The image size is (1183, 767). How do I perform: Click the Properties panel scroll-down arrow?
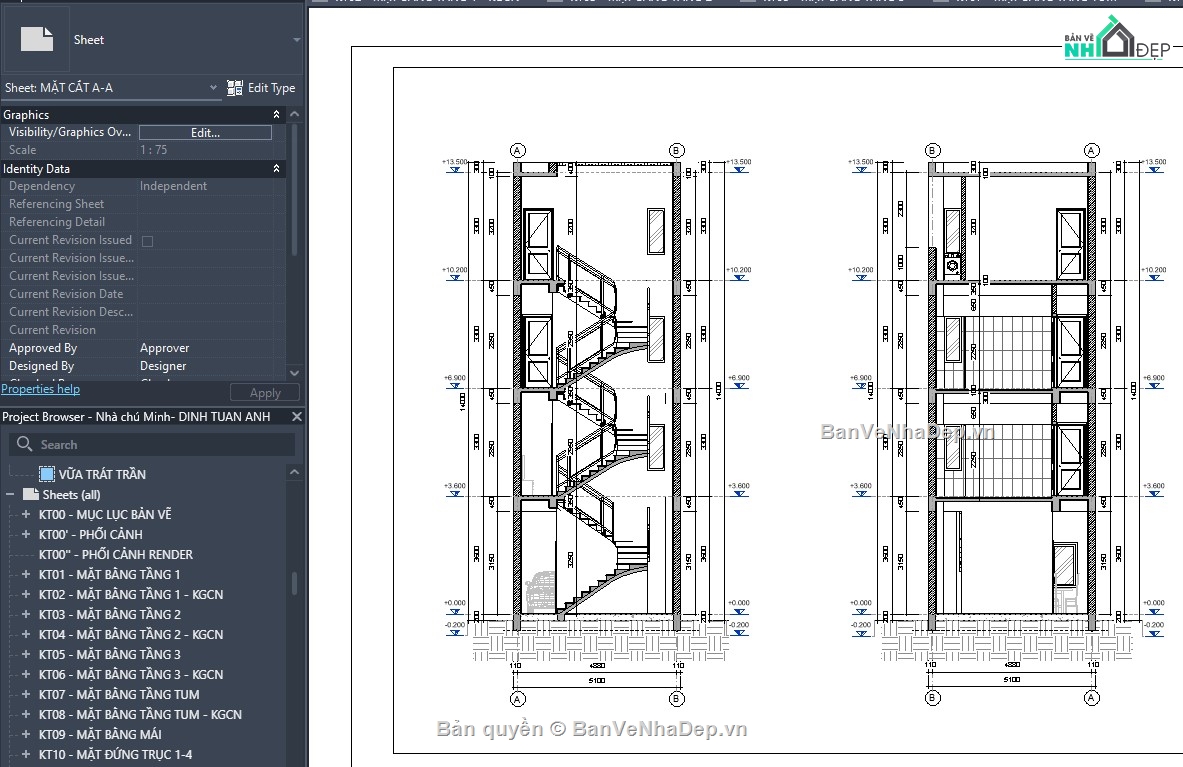(x=294, y=373)
